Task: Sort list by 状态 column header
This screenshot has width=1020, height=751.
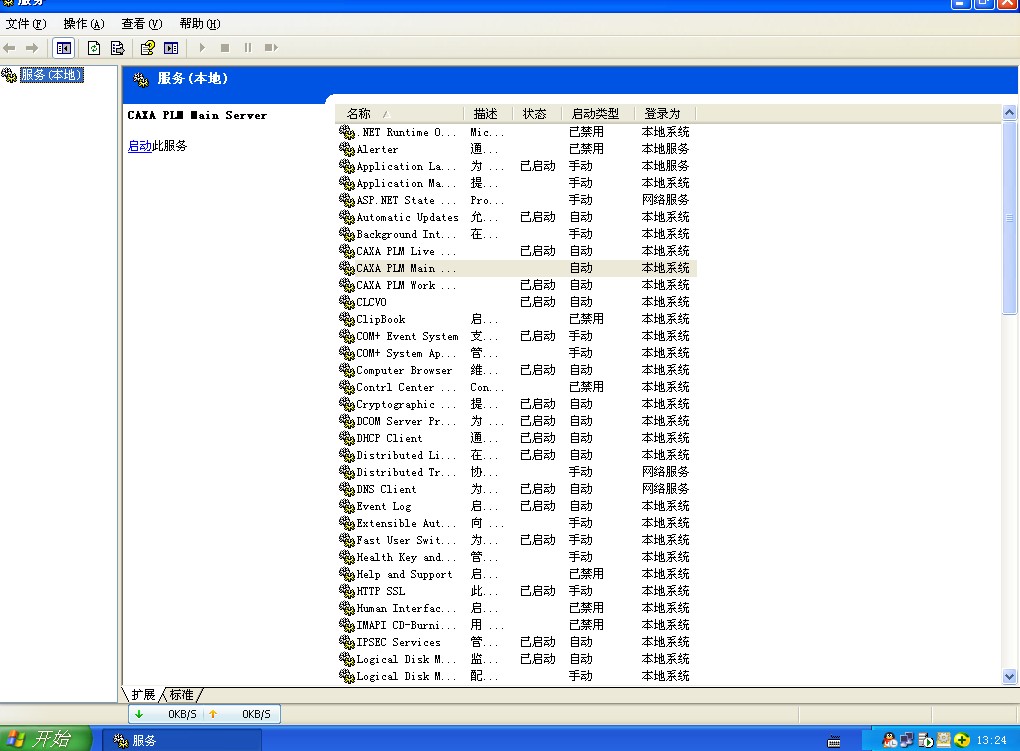Action: tap(535, 114)
